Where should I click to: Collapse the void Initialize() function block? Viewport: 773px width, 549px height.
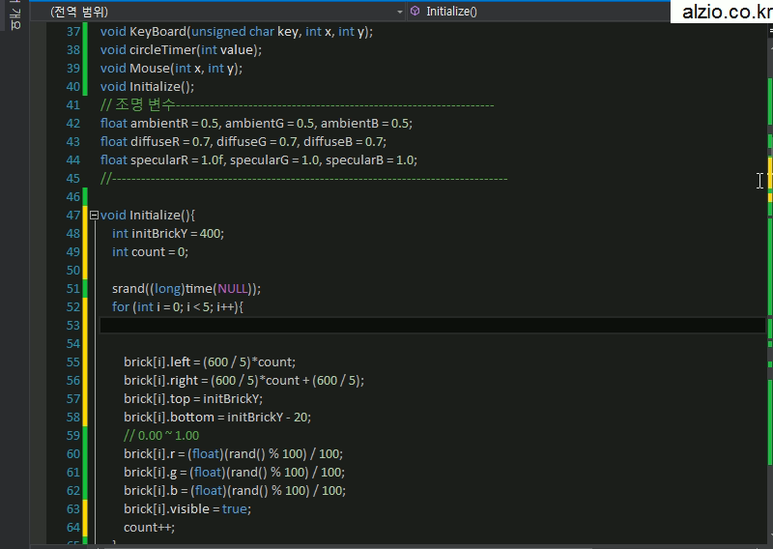pos(94,215)
